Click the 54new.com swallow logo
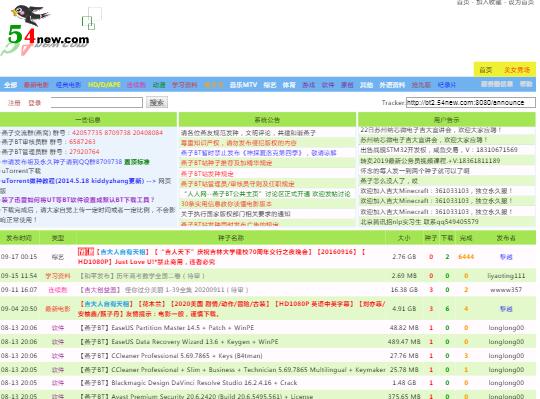 (45, 30)
